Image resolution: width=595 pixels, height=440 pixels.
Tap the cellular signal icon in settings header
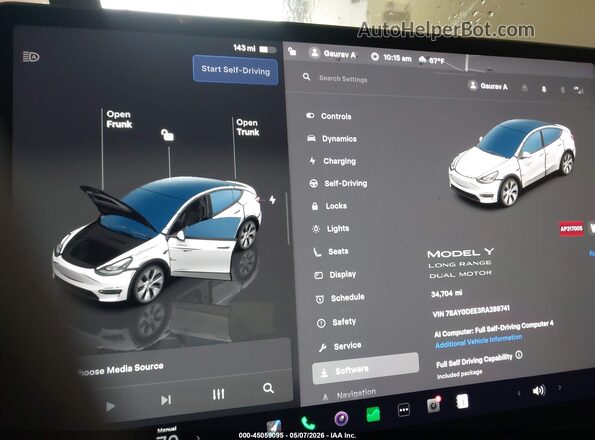point(578,90)
